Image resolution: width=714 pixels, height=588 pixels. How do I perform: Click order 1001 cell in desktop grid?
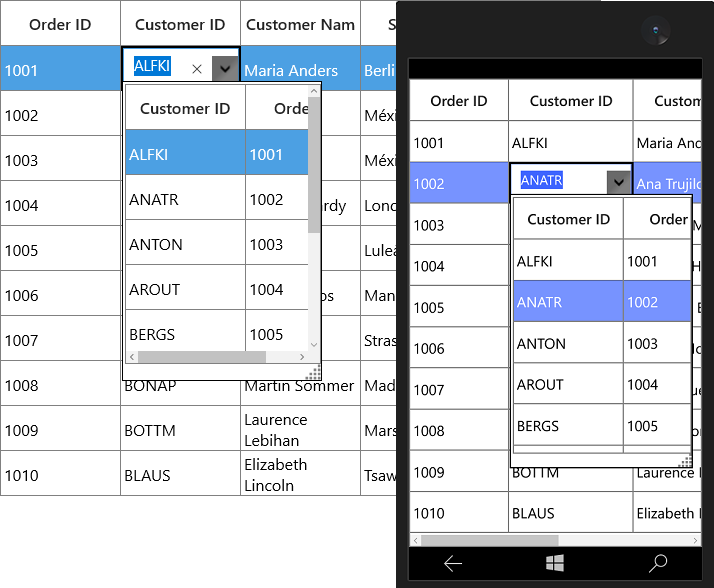[x=60, y=69]
